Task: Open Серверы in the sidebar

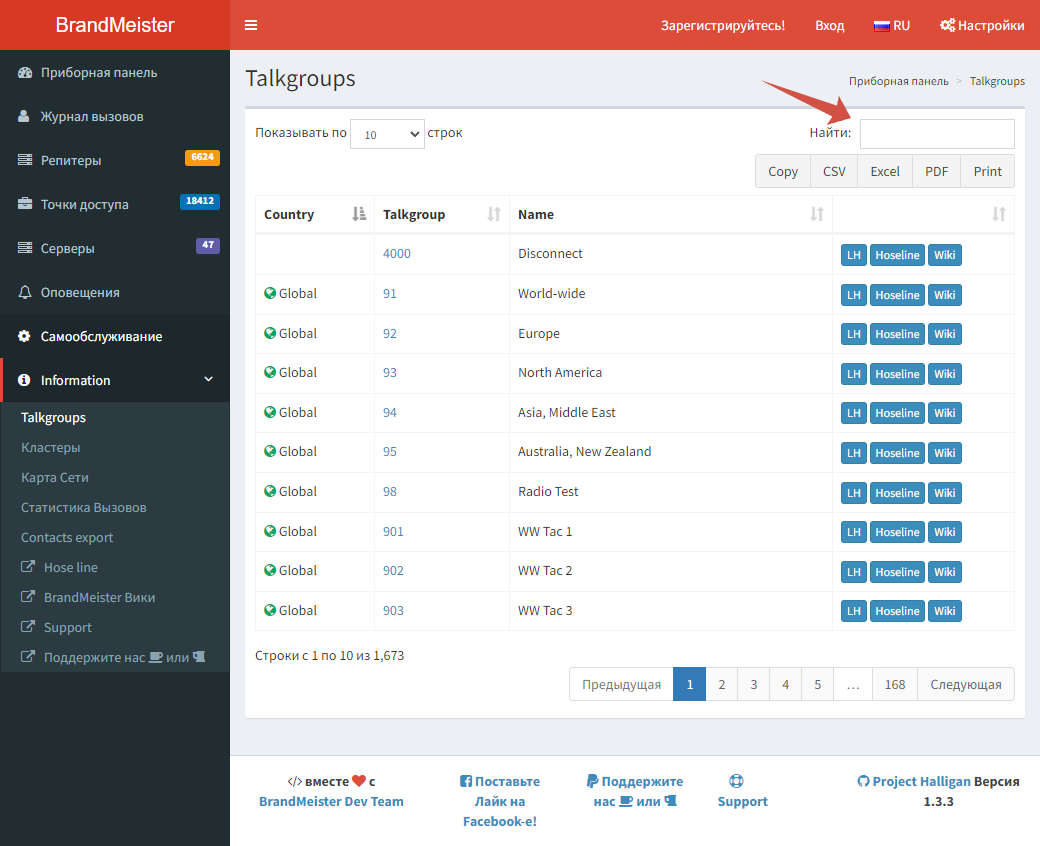Action: pos(67,249)
